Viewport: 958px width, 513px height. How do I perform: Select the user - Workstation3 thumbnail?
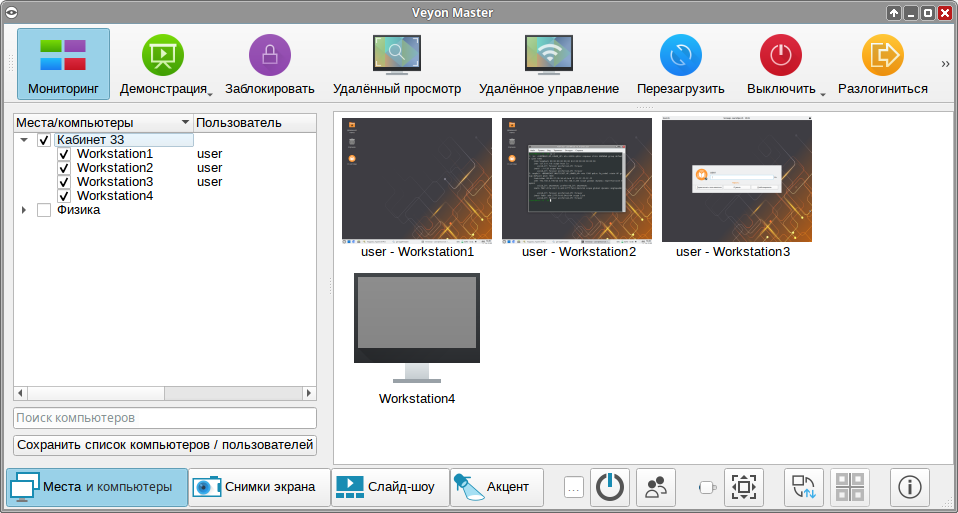point(737,188)
